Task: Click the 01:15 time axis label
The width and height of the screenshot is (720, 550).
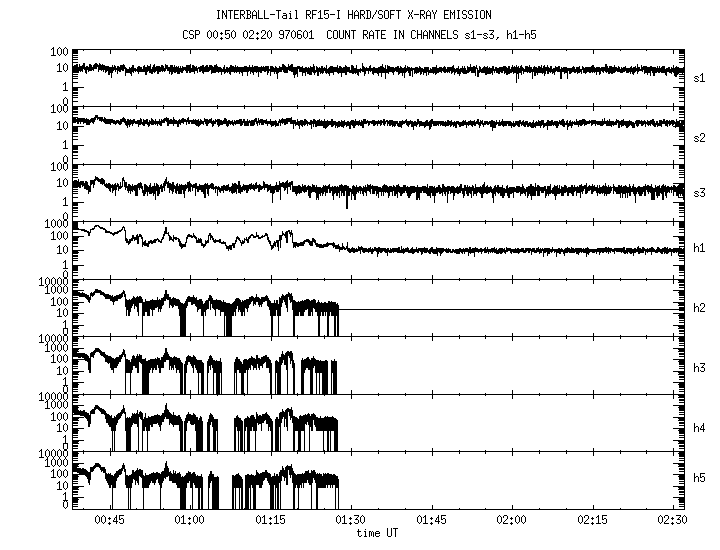Action: [270, 520]
